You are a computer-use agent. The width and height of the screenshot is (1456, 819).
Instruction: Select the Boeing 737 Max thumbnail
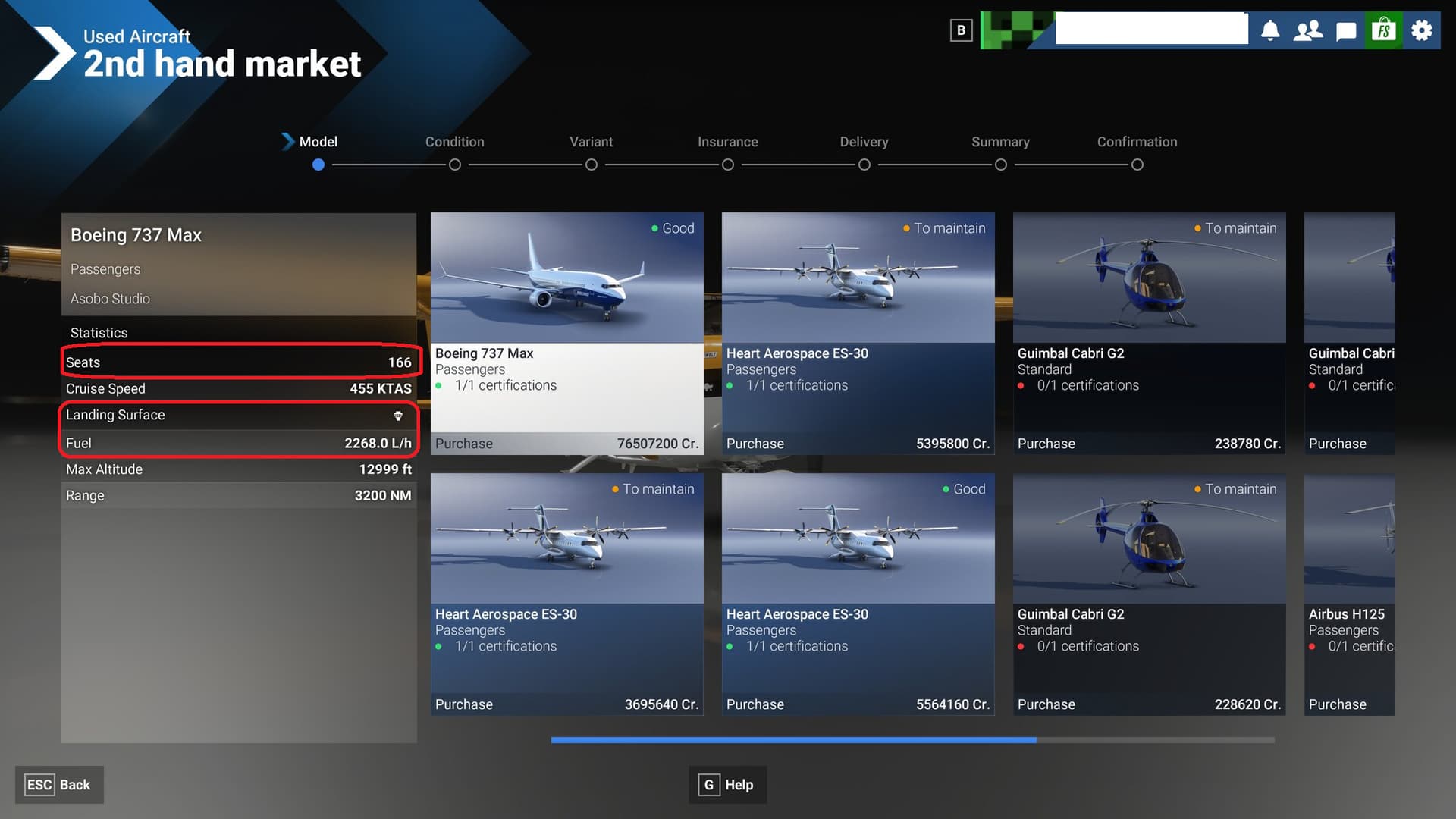[x=567, y=278]
